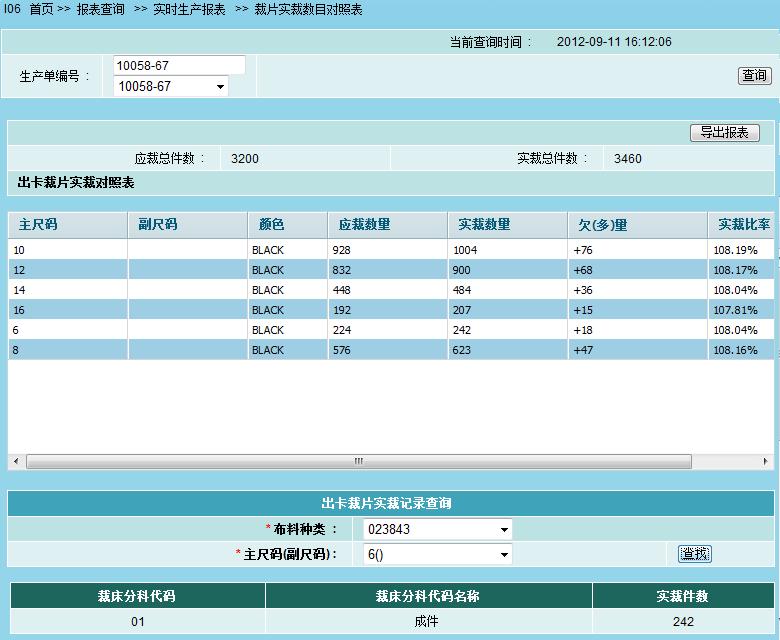780x640 pixels.
Task: Click the table scrollbar left arrow
Action: 15,462
